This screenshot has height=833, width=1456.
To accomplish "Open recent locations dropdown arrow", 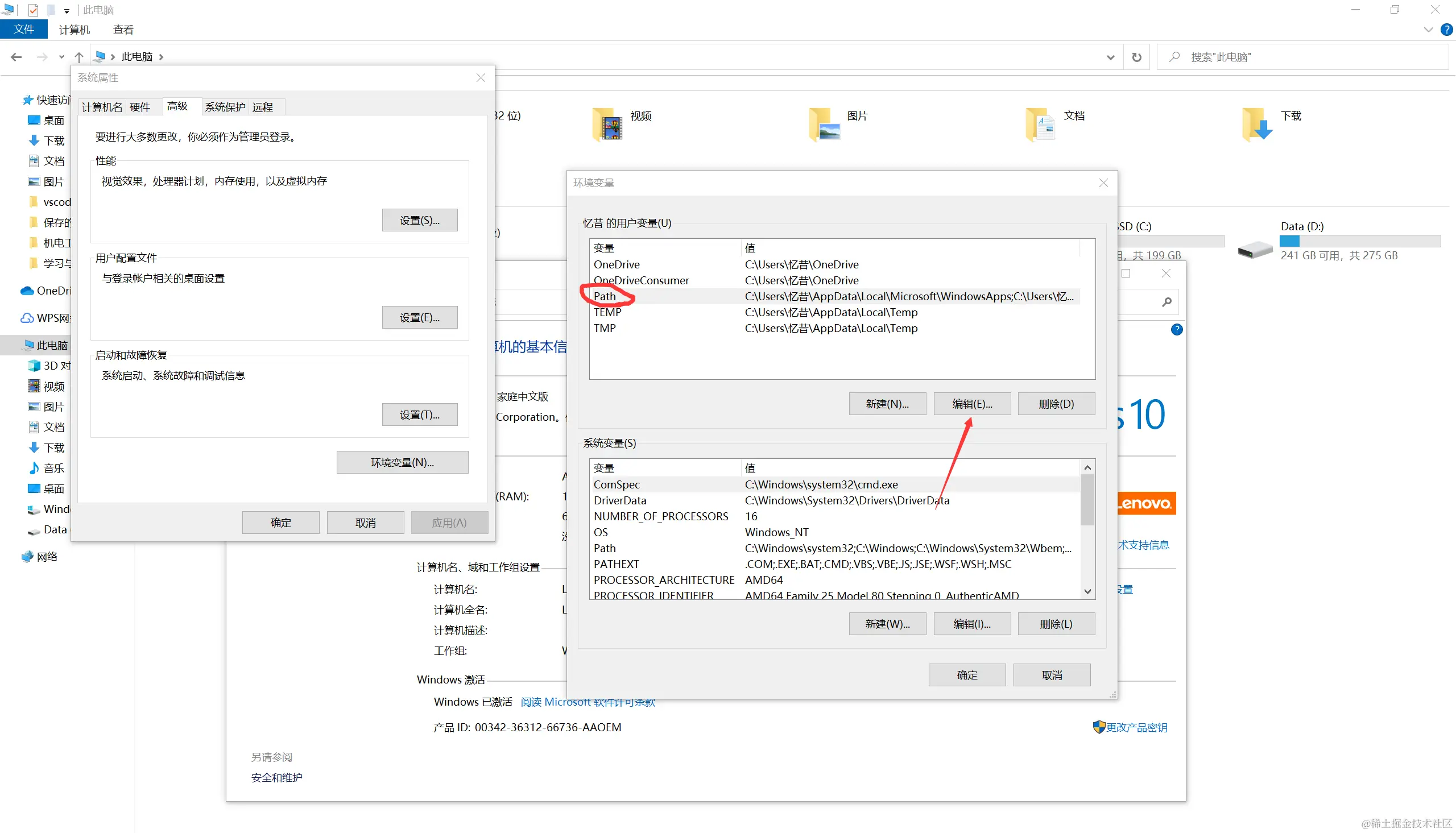I will [x=62, y=57].
